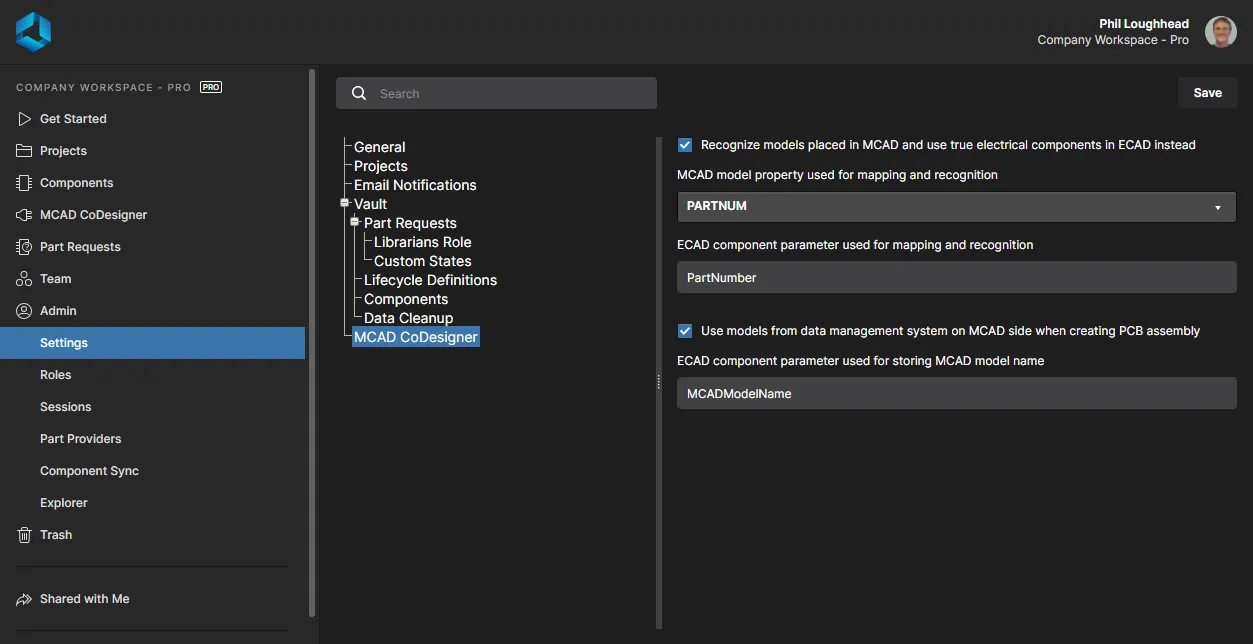Select Lifecycle Definitions in settings tree
This screenshot has height=644, width=1253.
[430, 280]
